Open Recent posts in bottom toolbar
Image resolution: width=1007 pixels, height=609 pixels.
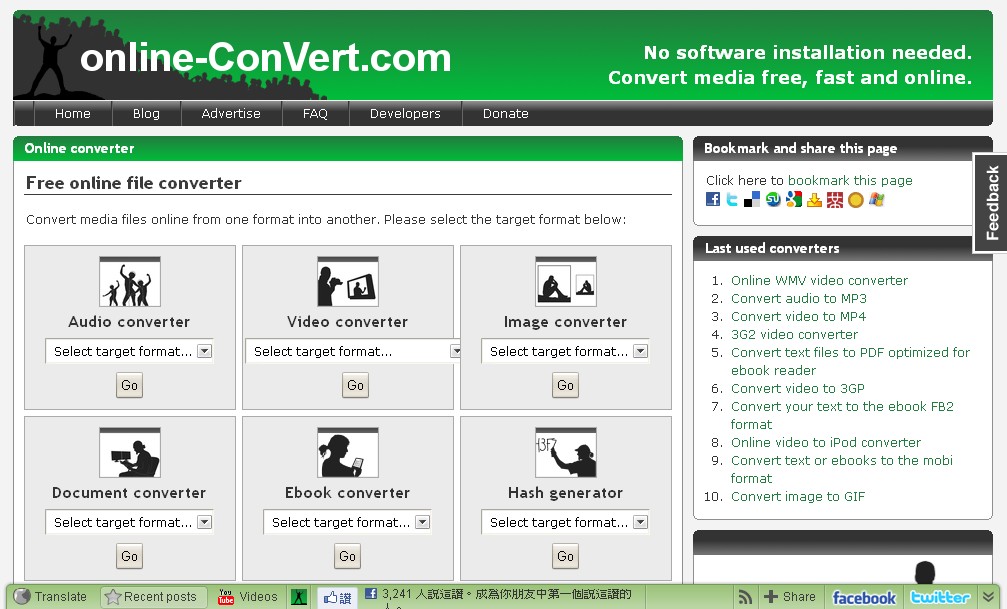coord(151,597)
